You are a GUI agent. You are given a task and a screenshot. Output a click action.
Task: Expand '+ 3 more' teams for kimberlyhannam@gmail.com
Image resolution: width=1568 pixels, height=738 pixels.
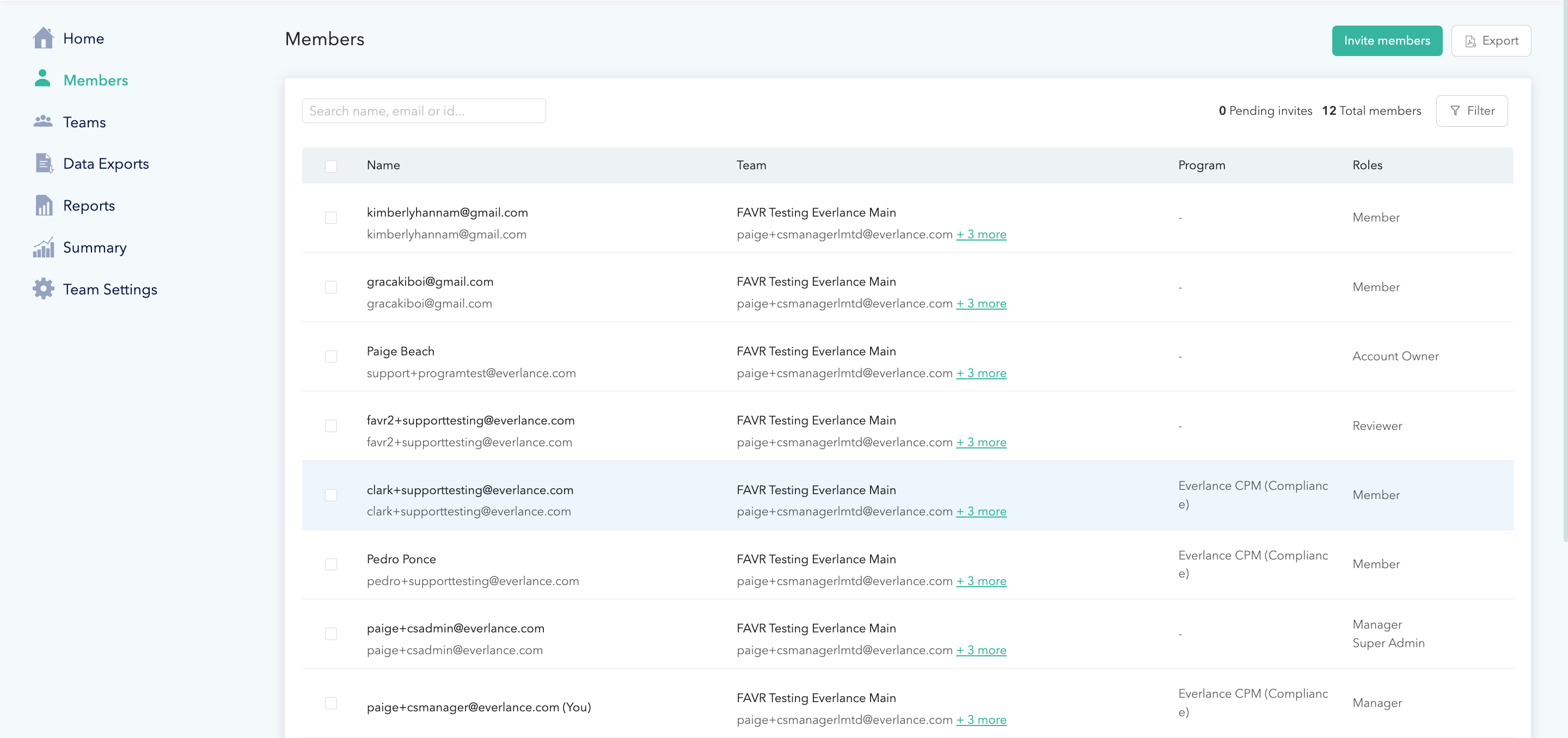(x=981, y=234)
